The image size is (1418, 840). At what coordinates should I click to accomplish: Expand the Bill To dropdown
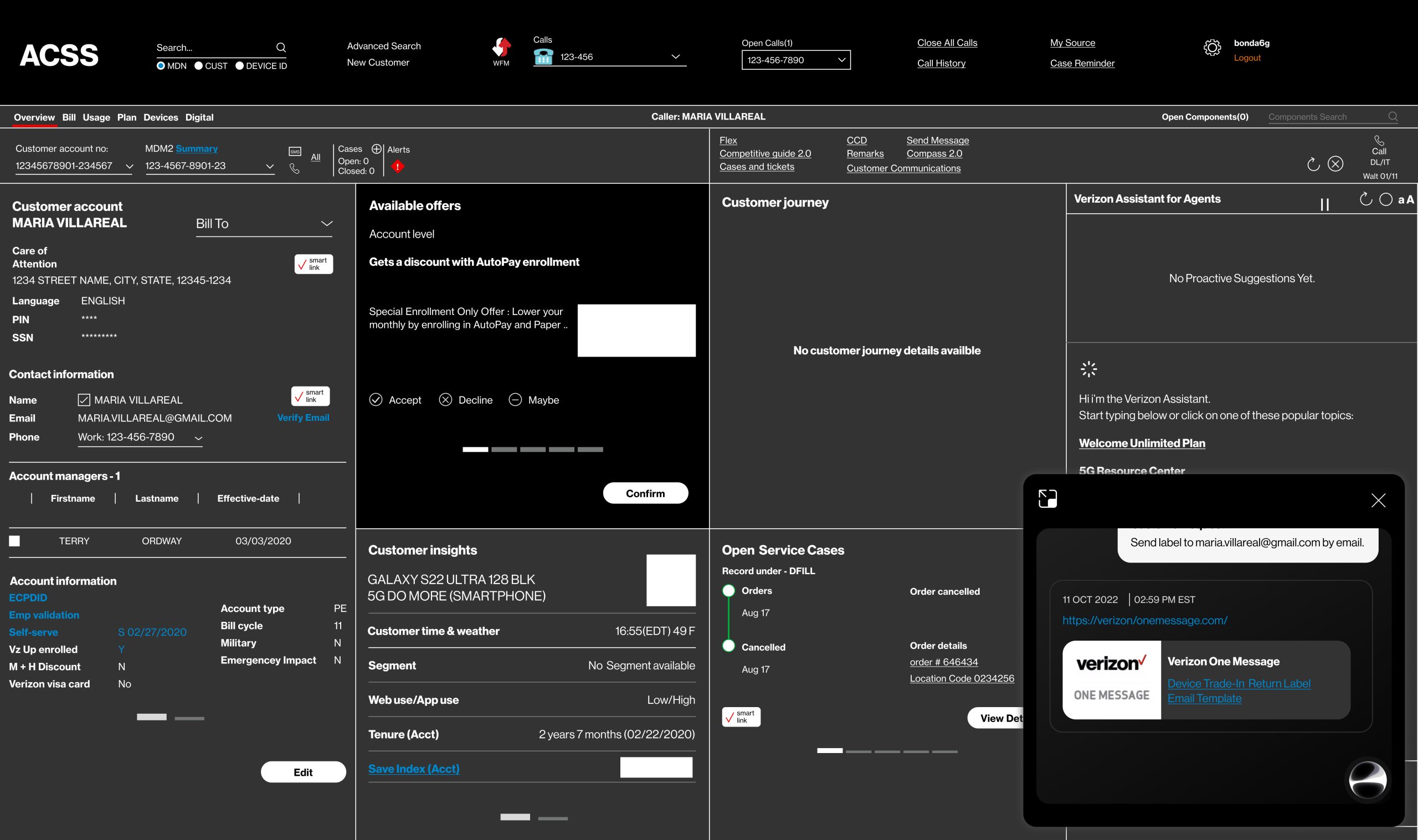click(x=326, y=224)
